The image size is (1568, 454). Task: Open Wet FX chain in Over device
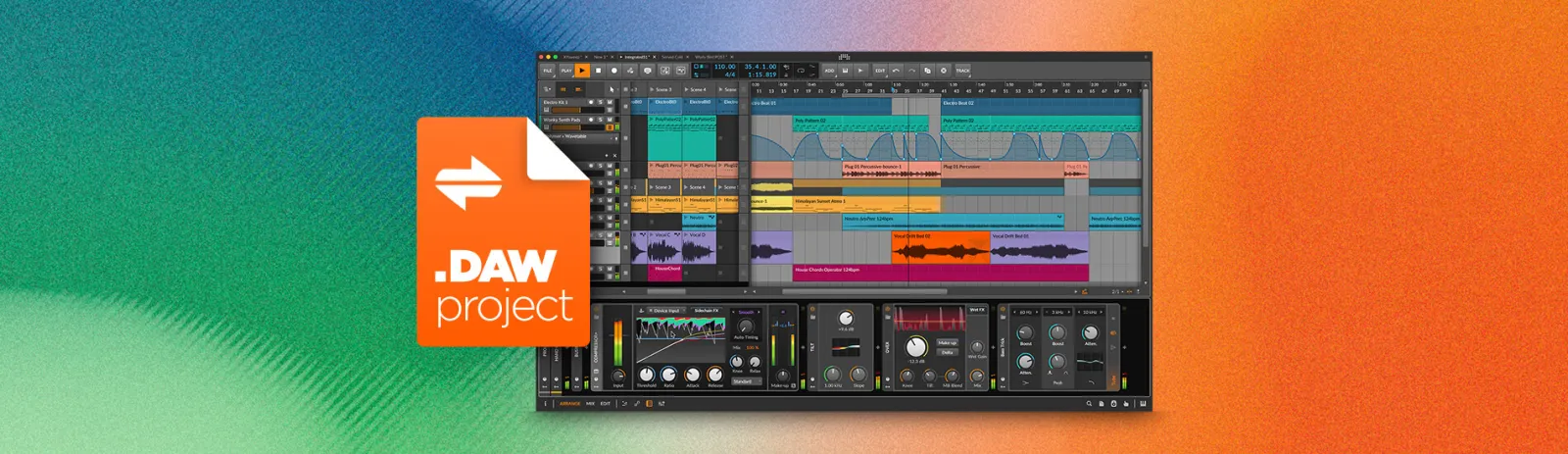pos(977,310)
